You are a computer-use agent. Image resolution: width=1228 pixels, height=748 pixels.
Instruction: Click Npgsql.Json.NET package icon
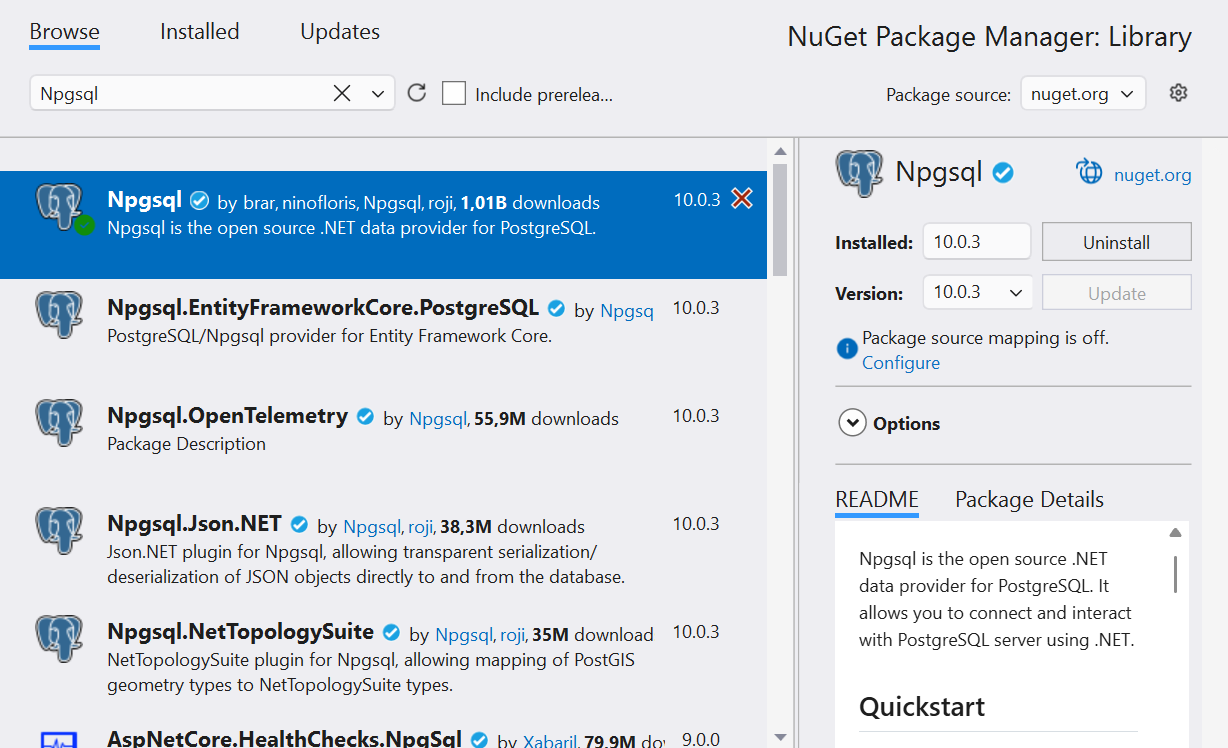(x=59, y=530)
